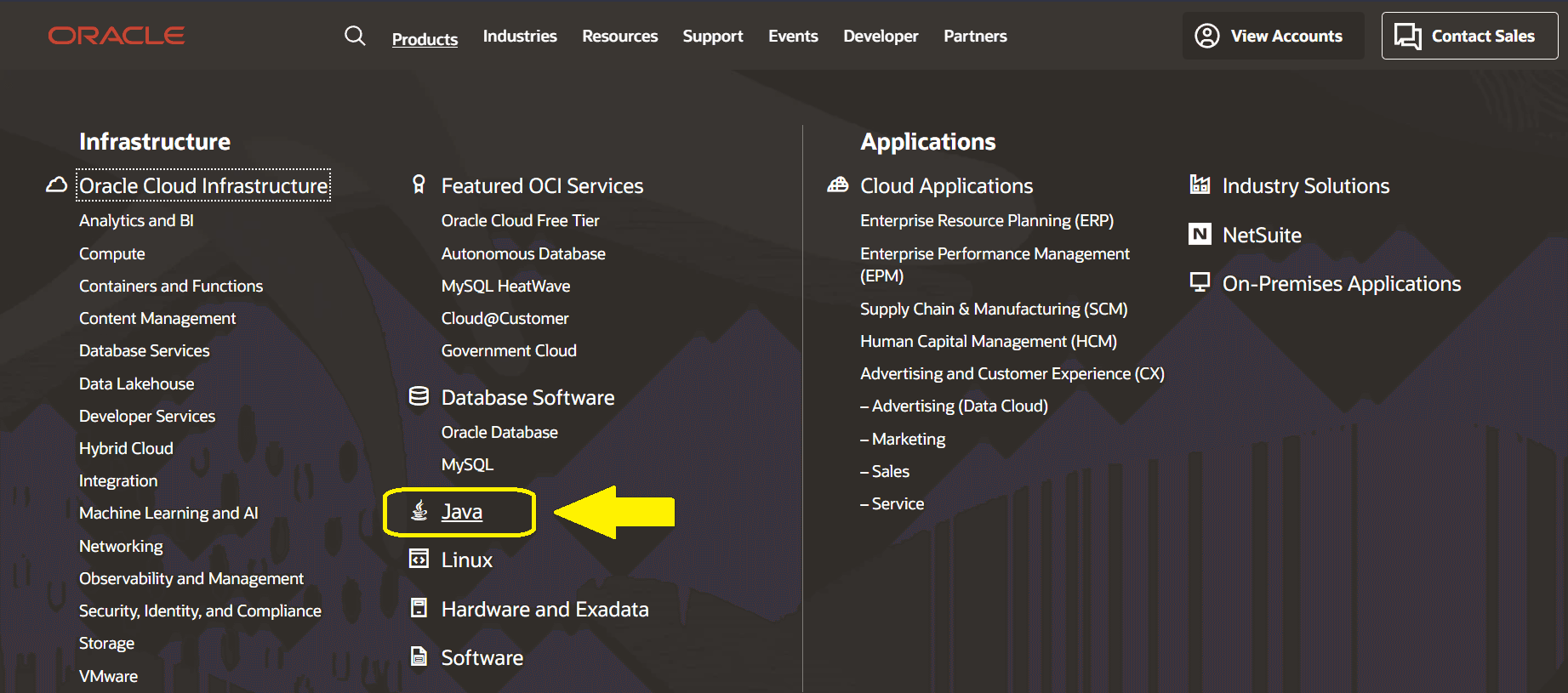
Task: Click the Contact Sales chat icon
Action: click(1407, 37)
